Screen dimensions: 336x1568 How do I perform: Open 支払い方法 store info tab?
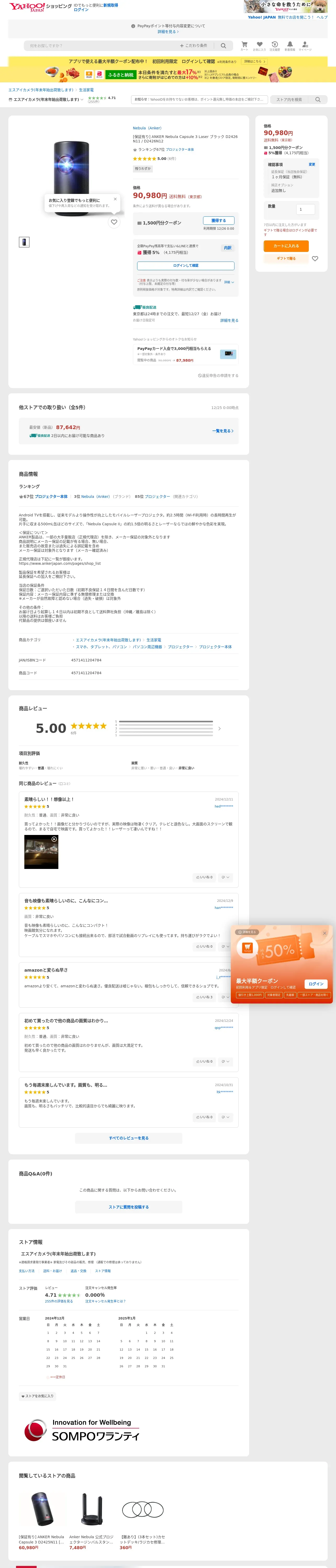point(27,1270)
